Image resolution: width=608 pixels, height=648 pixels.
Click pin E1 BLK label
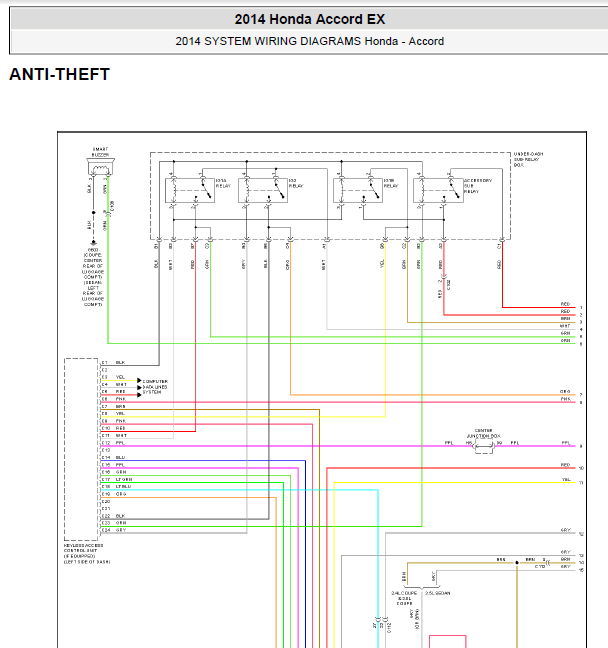click(x=113, y=362)
